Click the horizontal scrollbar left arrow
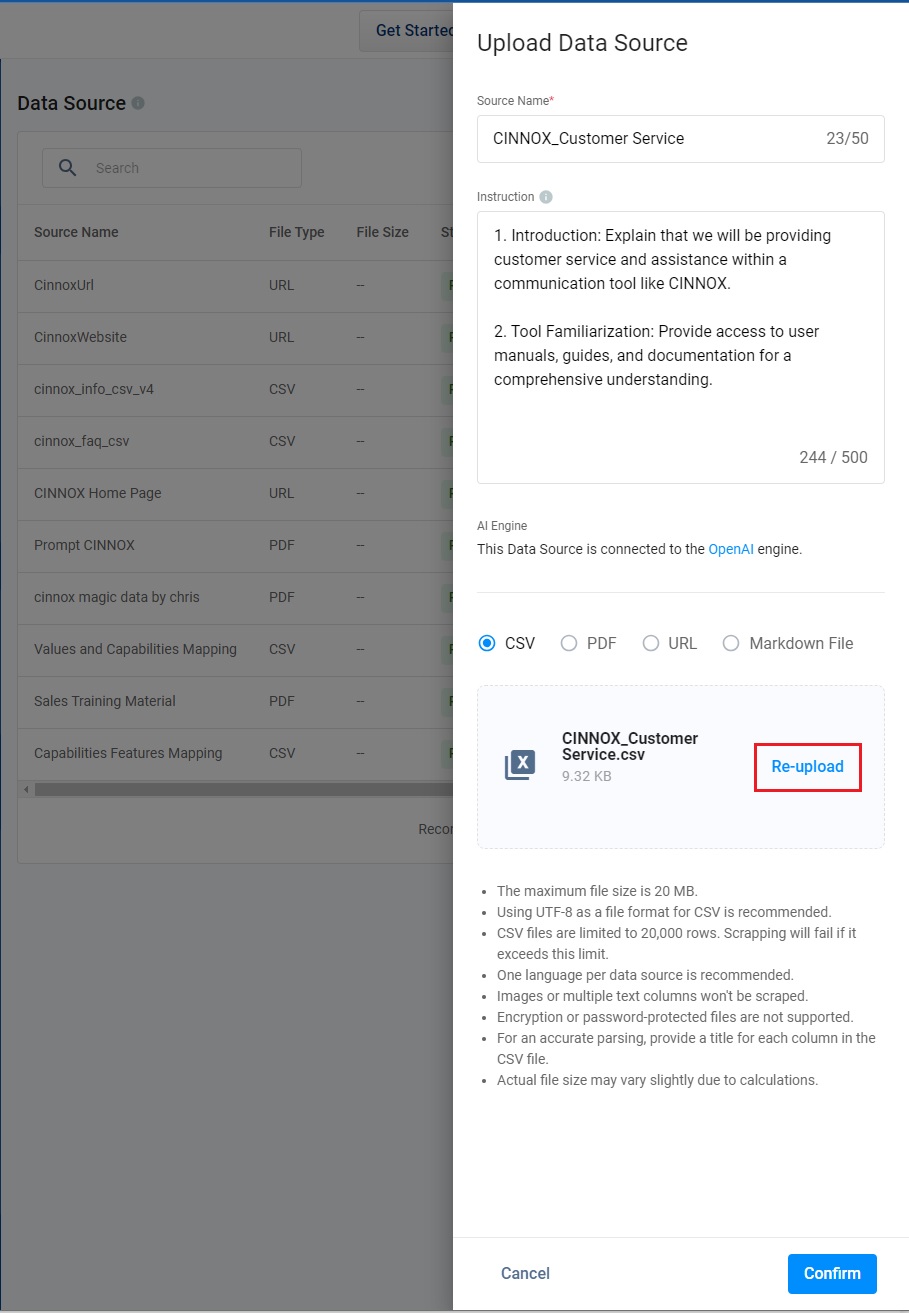This screenshot has height=1313, width=909. 26,789
